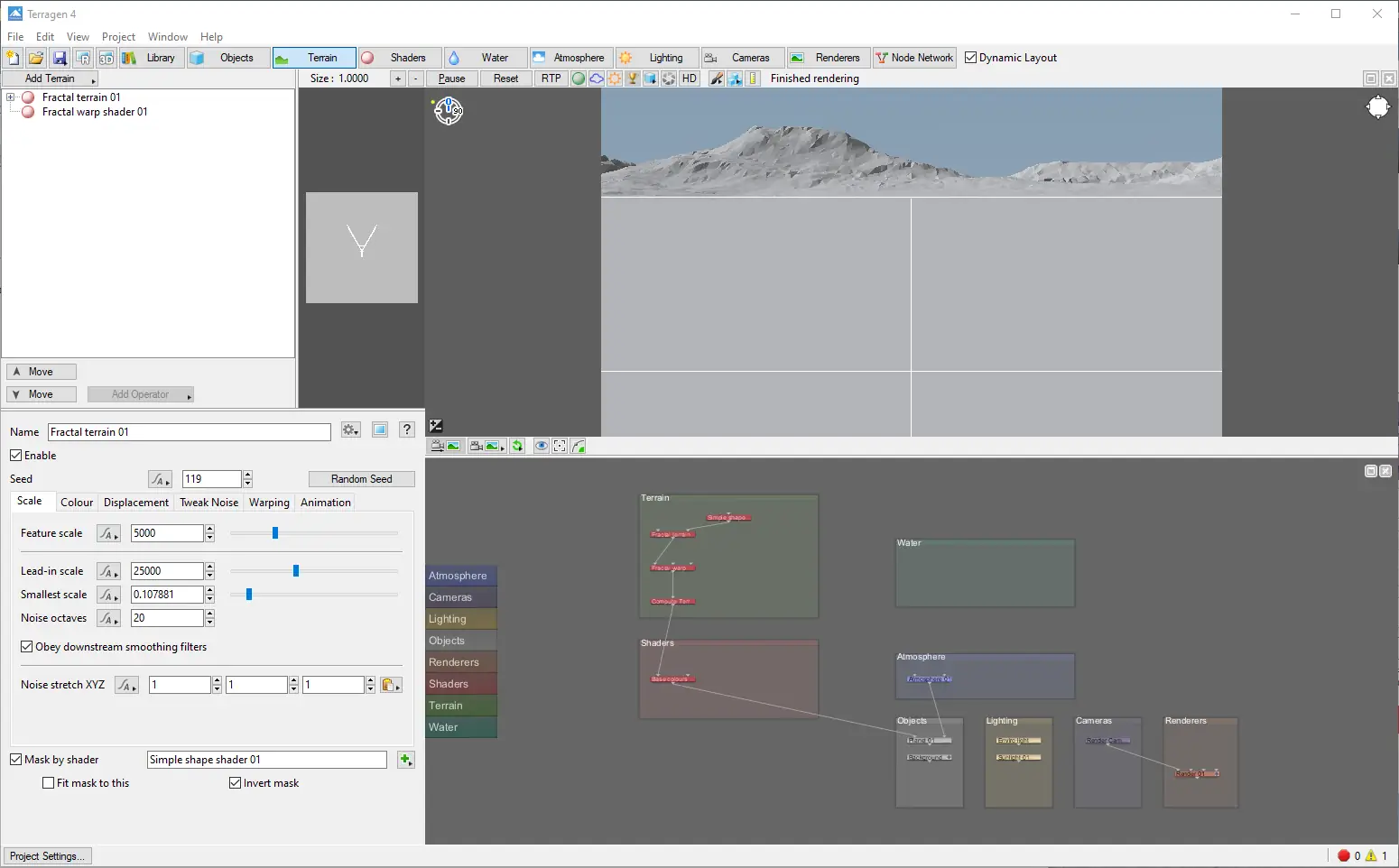Screen dimensions: 1399x868
Task: Click the compass navigation widget
Action: click(x=449, y=111)
